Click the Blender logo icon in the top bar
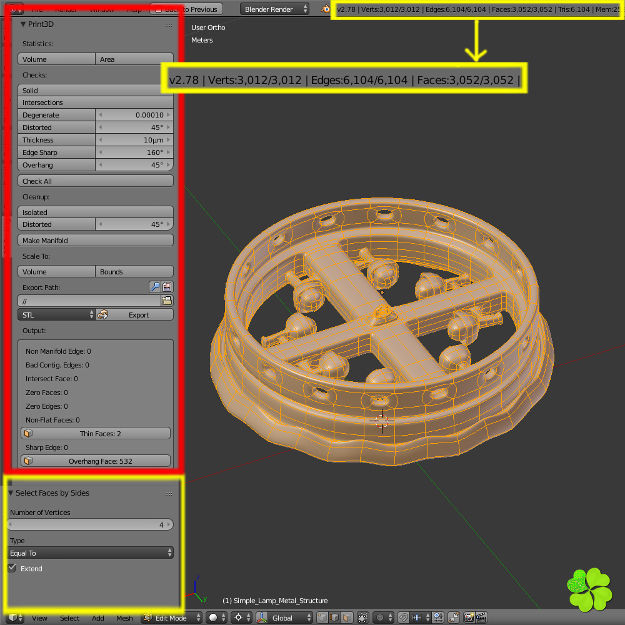Image resolution: width=625 pixels, height=625 pixels. [326, 8]
